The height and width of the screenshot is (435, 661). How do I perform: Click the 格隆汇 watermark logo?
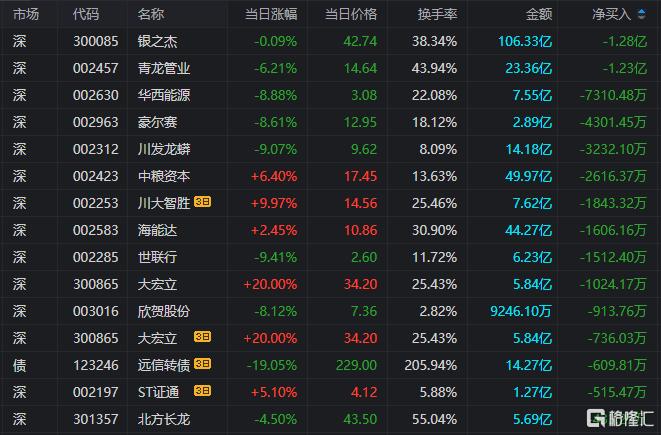(620, 418)
